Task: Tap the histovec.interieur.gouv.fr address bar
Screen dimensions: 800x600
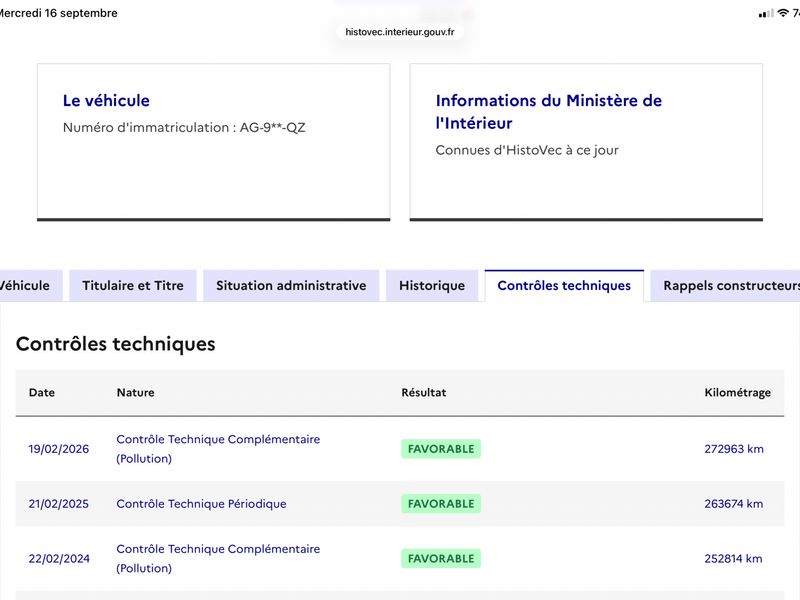Action: [x=399, y=32]
